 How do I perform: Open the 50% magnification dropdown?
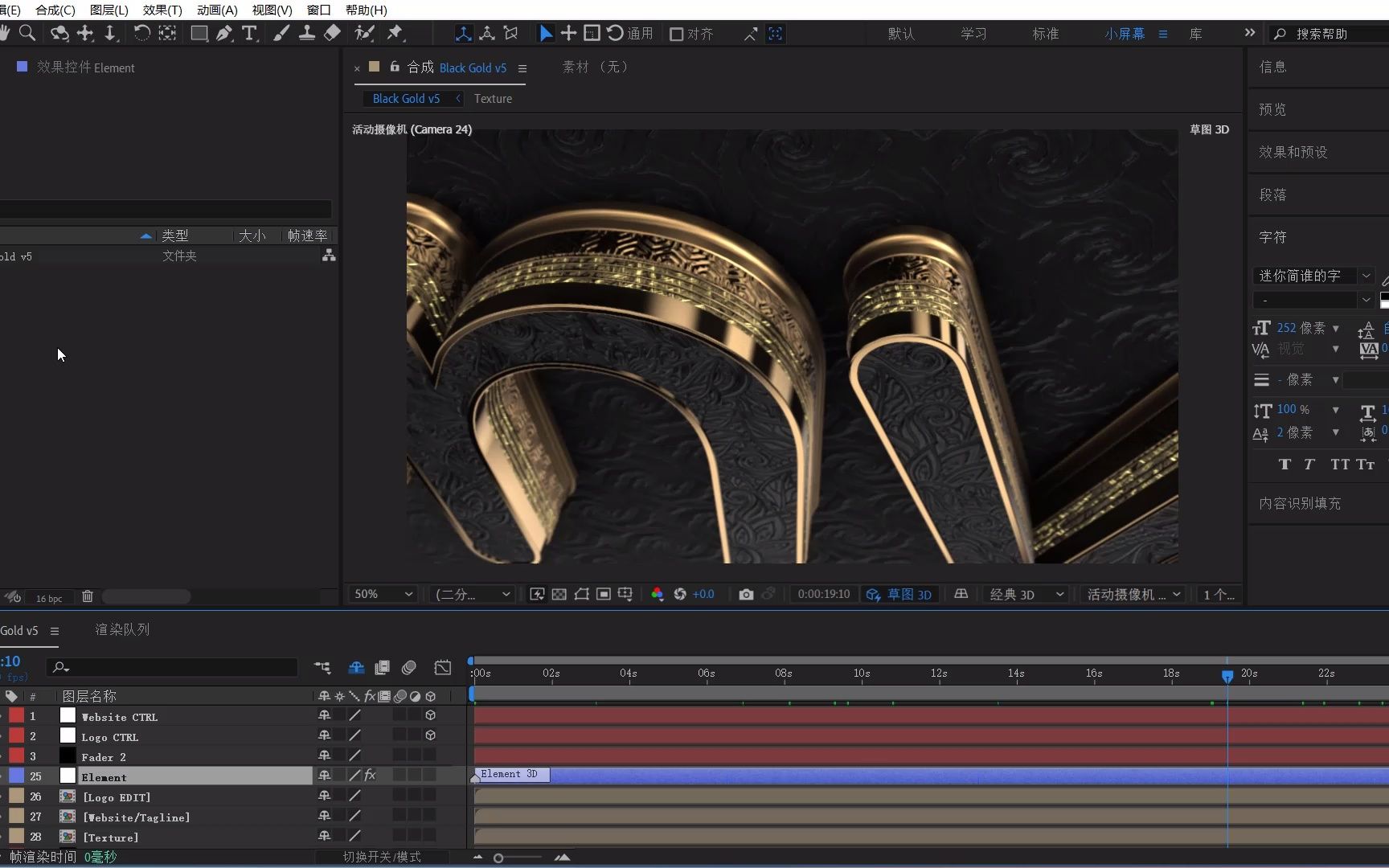[383, 594]
